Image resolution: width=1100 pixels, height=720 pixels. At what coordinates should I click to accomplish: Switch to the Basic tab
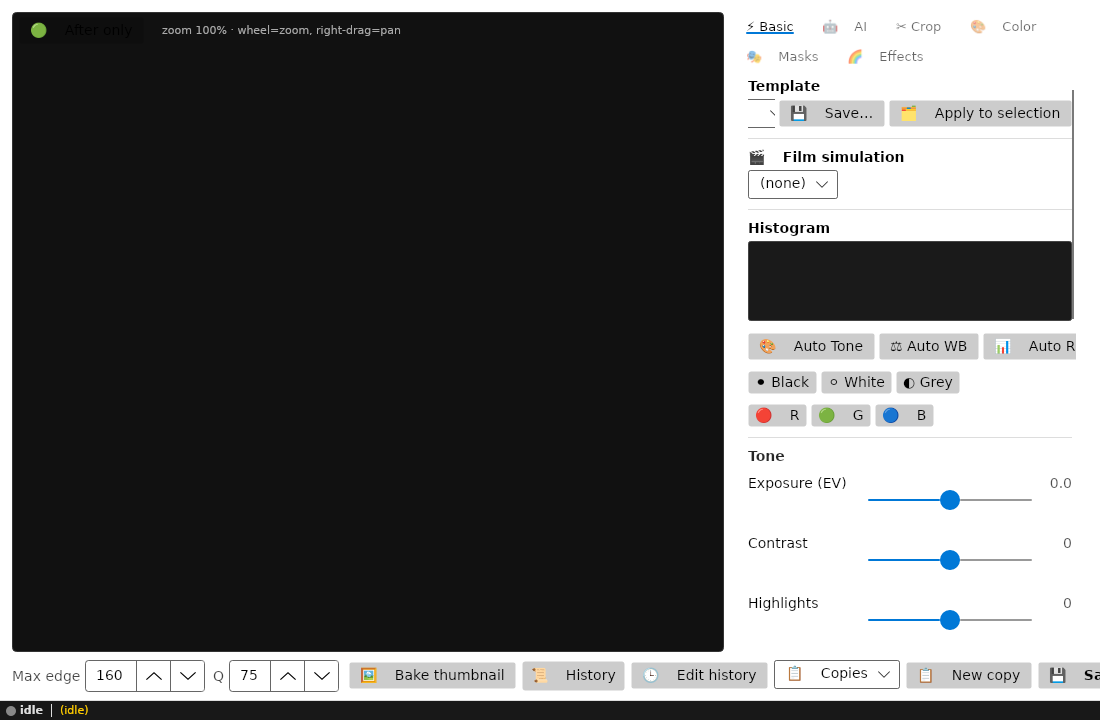(x=770, y=27)
